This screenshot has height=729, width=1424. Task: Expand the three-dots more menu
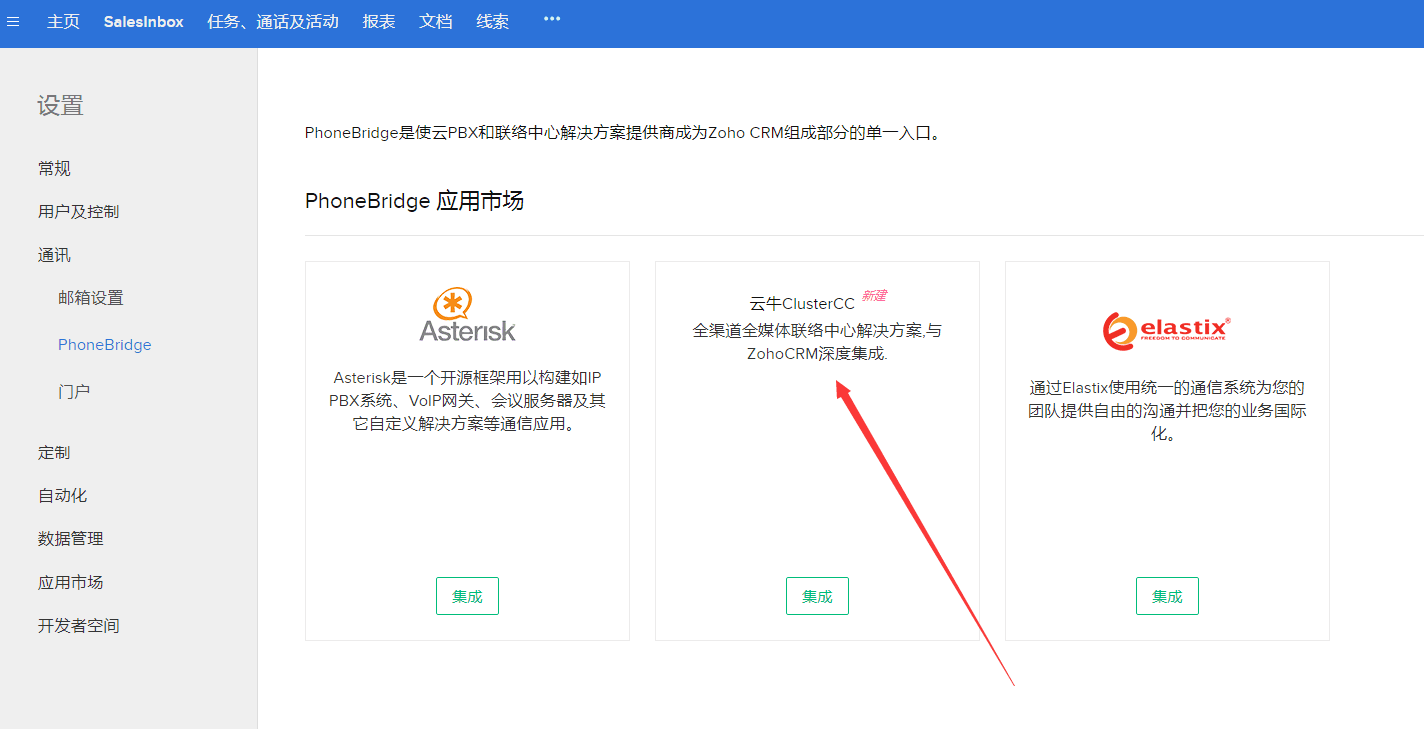click(x=552, y=19)
